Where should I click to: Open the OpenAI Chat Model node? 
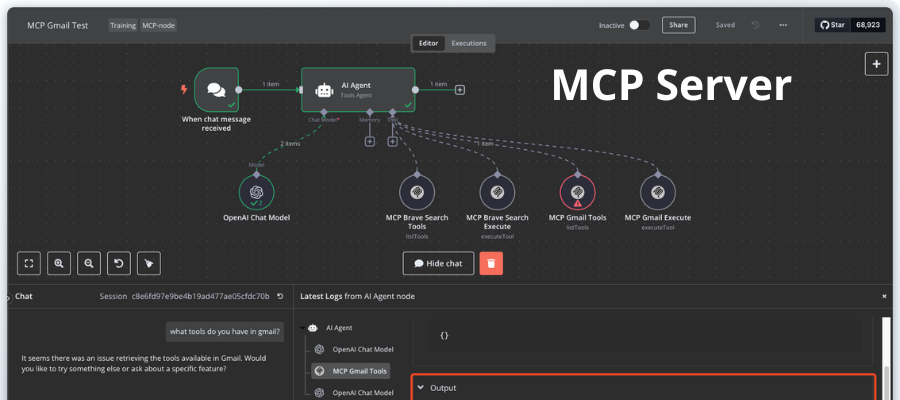click(x=256, y=192)
